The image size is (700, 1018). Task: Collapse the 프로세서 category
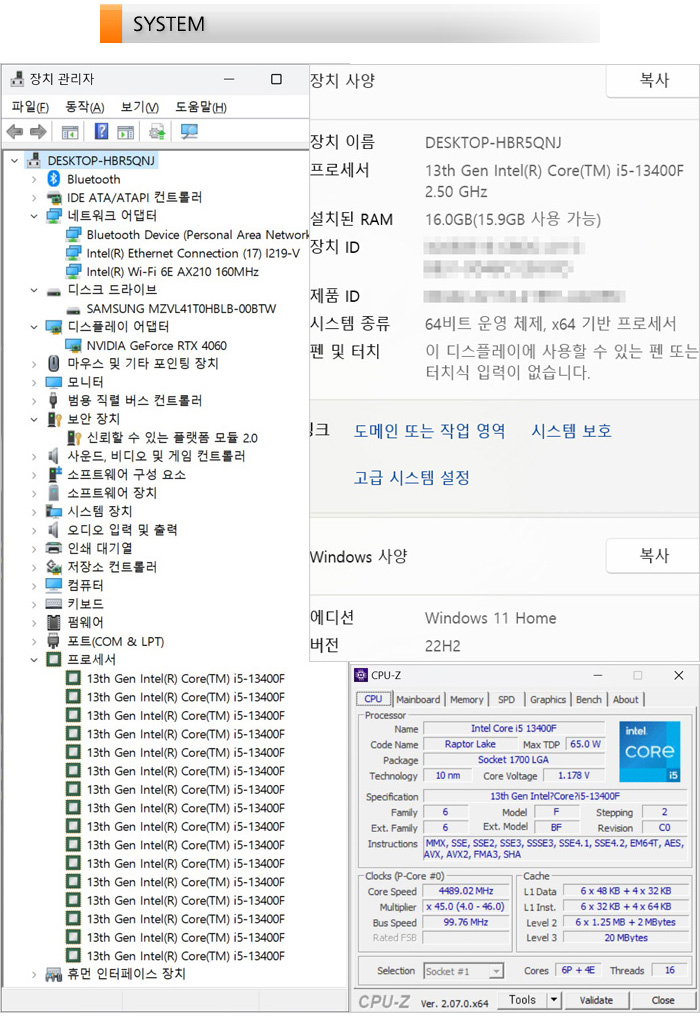[34, 660]
